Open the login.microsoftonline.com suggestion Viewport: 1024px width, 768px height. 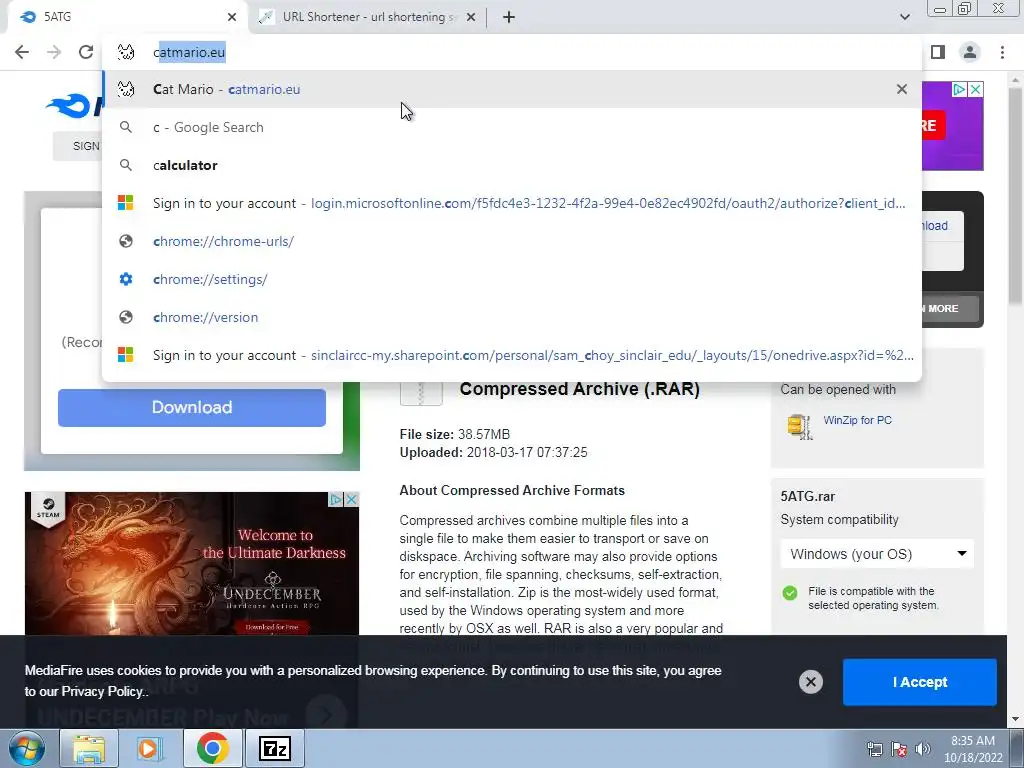[512, 203]
